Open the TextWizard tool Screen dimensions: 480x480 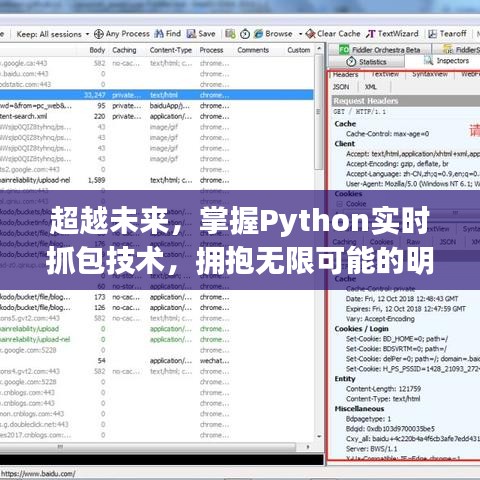(x=392, y=34)
